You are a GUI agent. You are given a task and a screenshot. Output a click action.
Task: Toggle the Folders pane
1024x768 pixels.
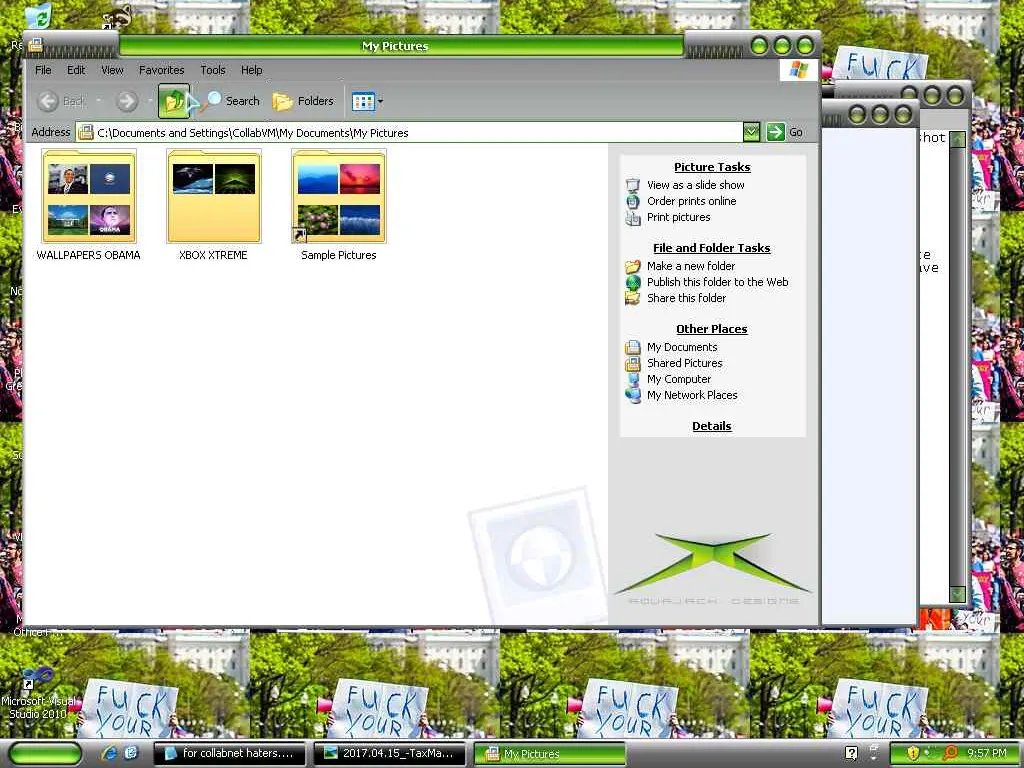pos(303,101)
